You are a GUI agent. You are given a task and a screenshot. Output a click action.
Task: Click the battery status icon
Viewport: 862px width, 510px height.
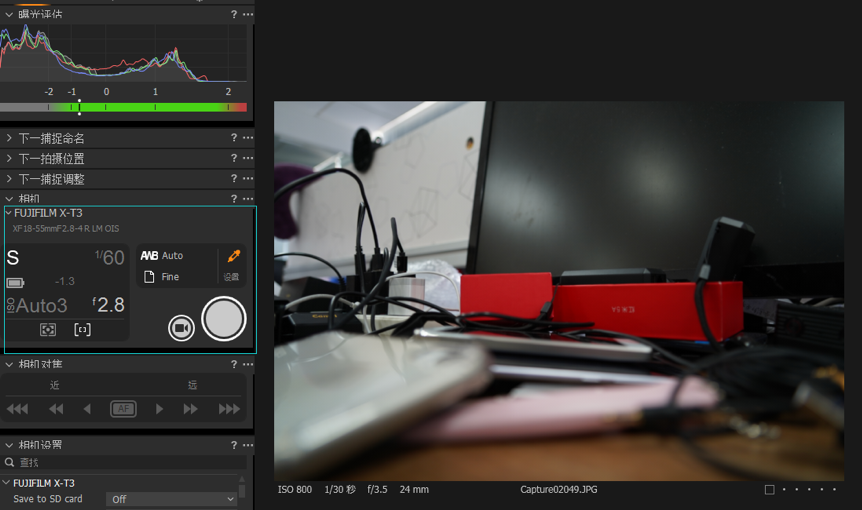click(x=15, y=282)
